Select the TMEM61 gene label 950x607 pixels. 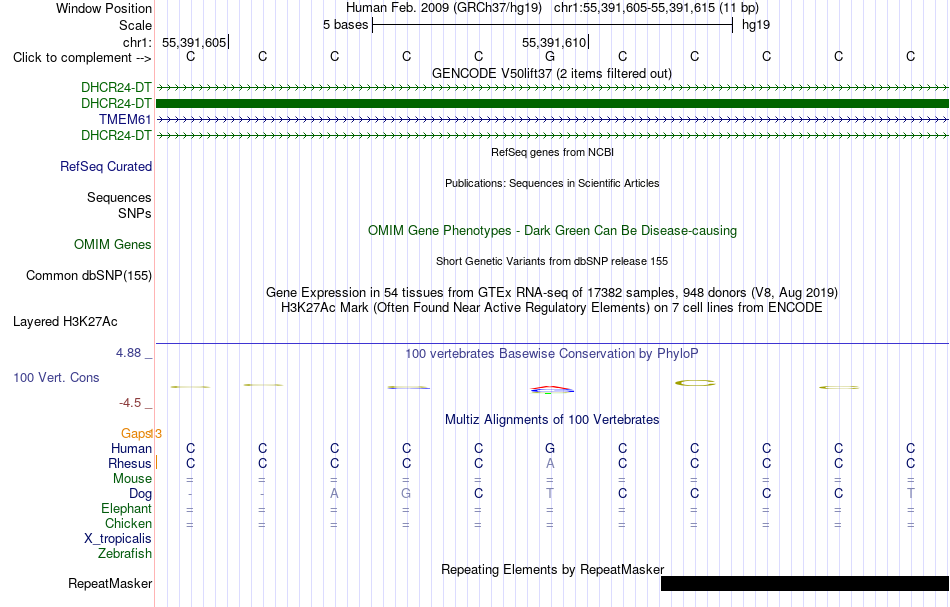[125, 119]
